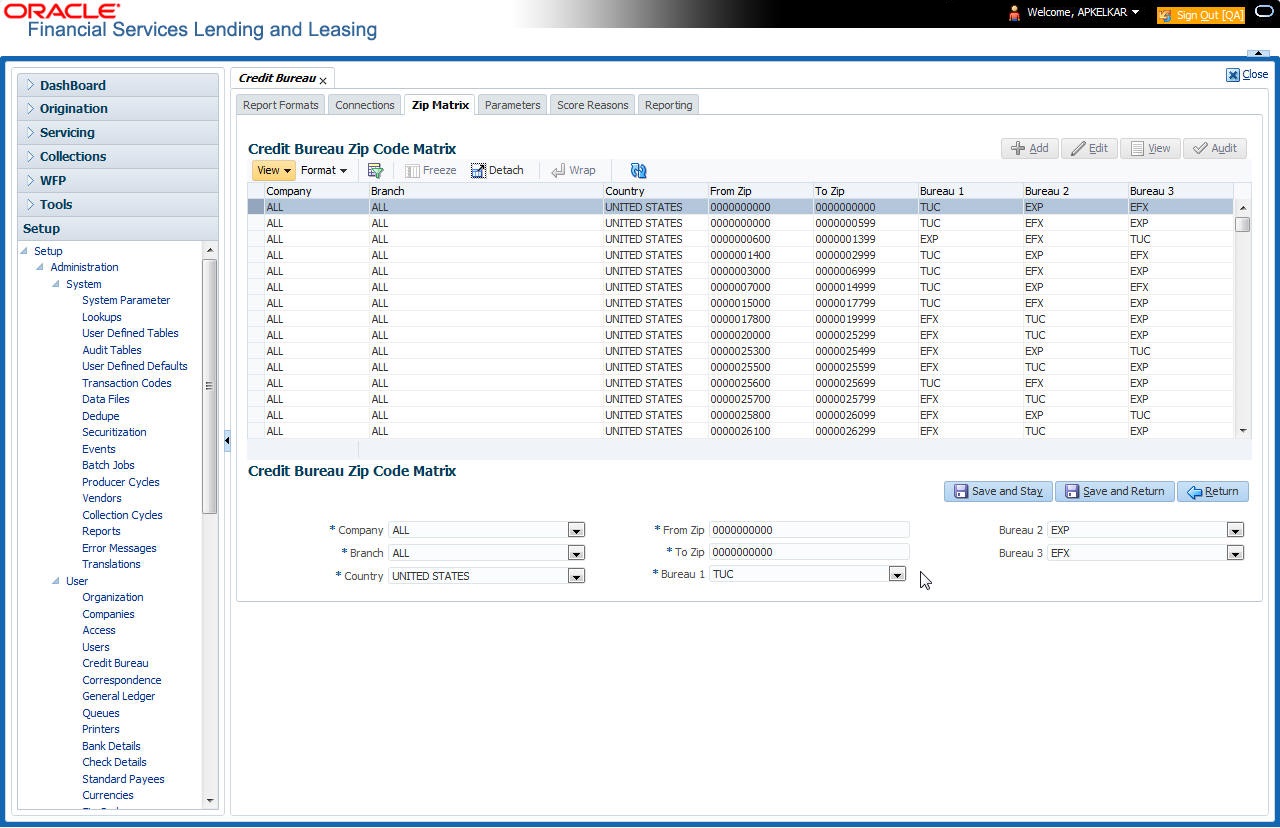Click the To Zip input field
1280x828 pixels.
pos(809,552)
